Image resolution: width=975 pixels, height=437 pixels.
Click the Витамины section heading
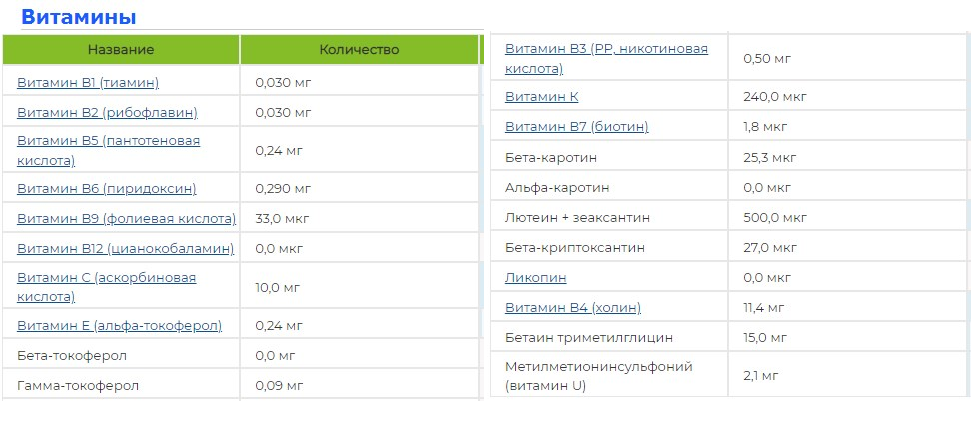click(x=78, y=17)
